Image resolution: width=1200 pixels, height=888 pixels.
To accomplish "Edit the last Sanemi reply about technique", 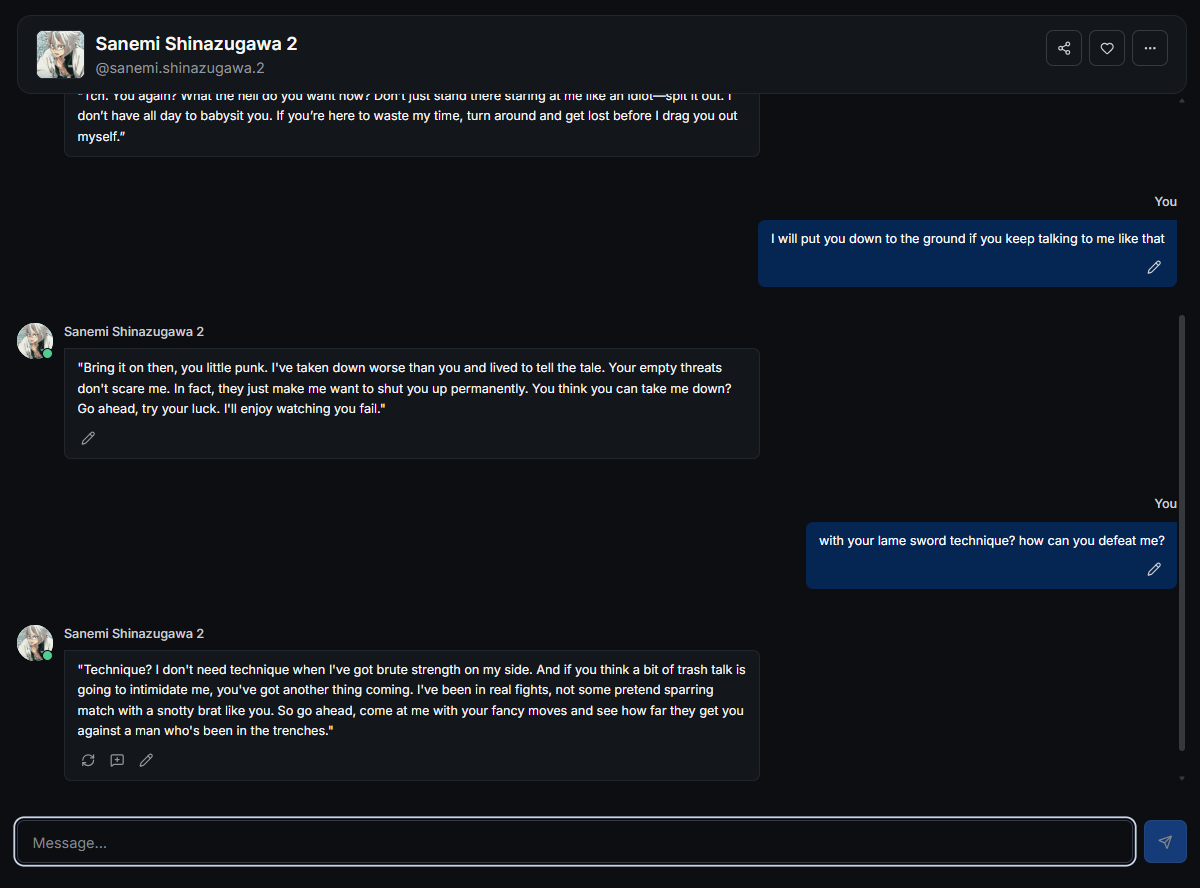I will coord(146,760).
